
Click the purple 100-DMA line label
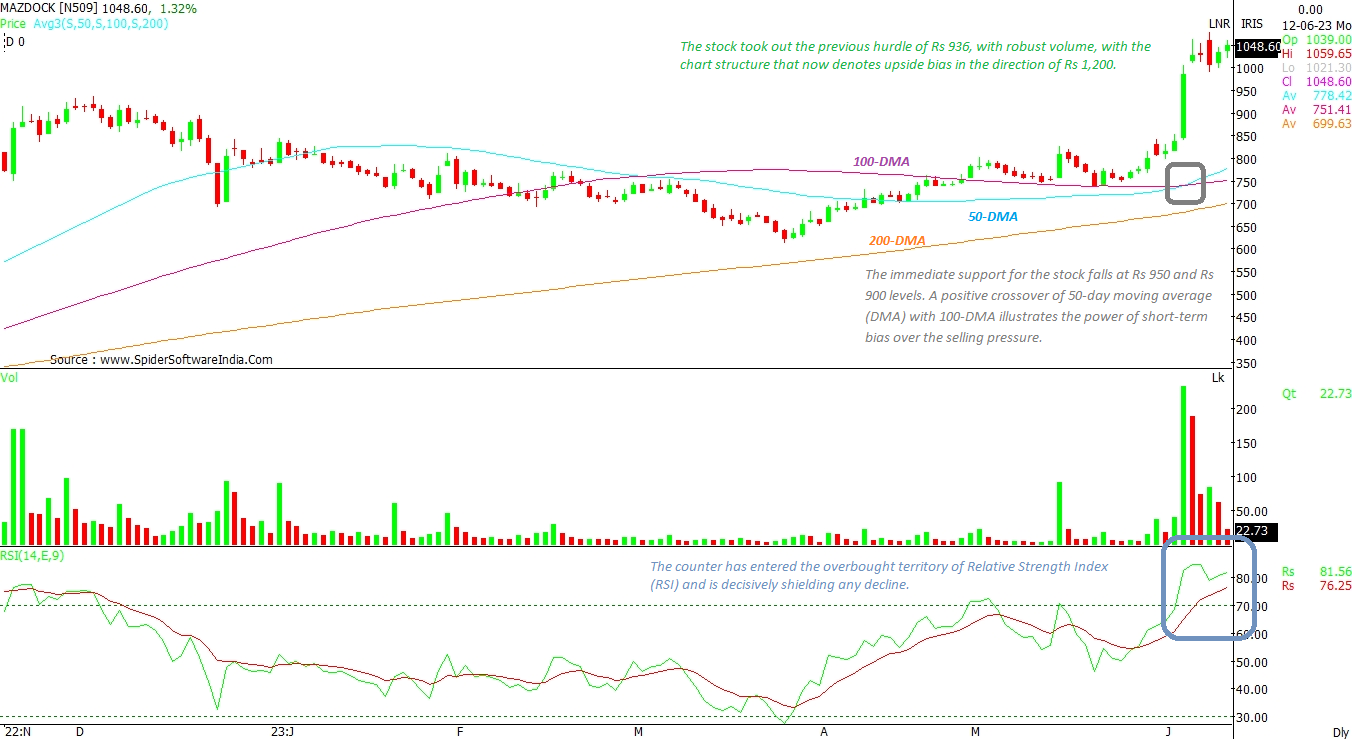coord(880,161)
